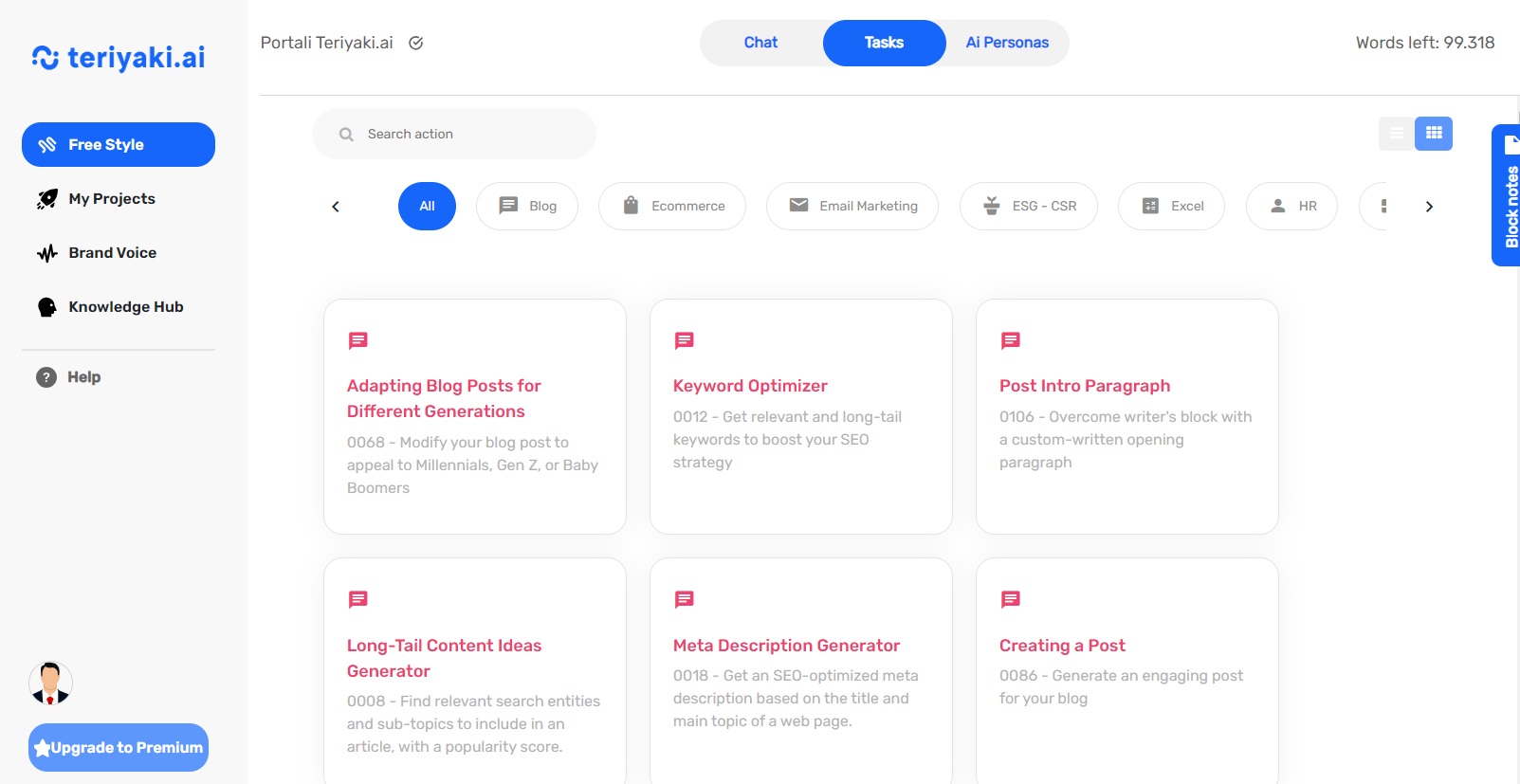Click the Keyword Optimizer card icon

point(684,340)
